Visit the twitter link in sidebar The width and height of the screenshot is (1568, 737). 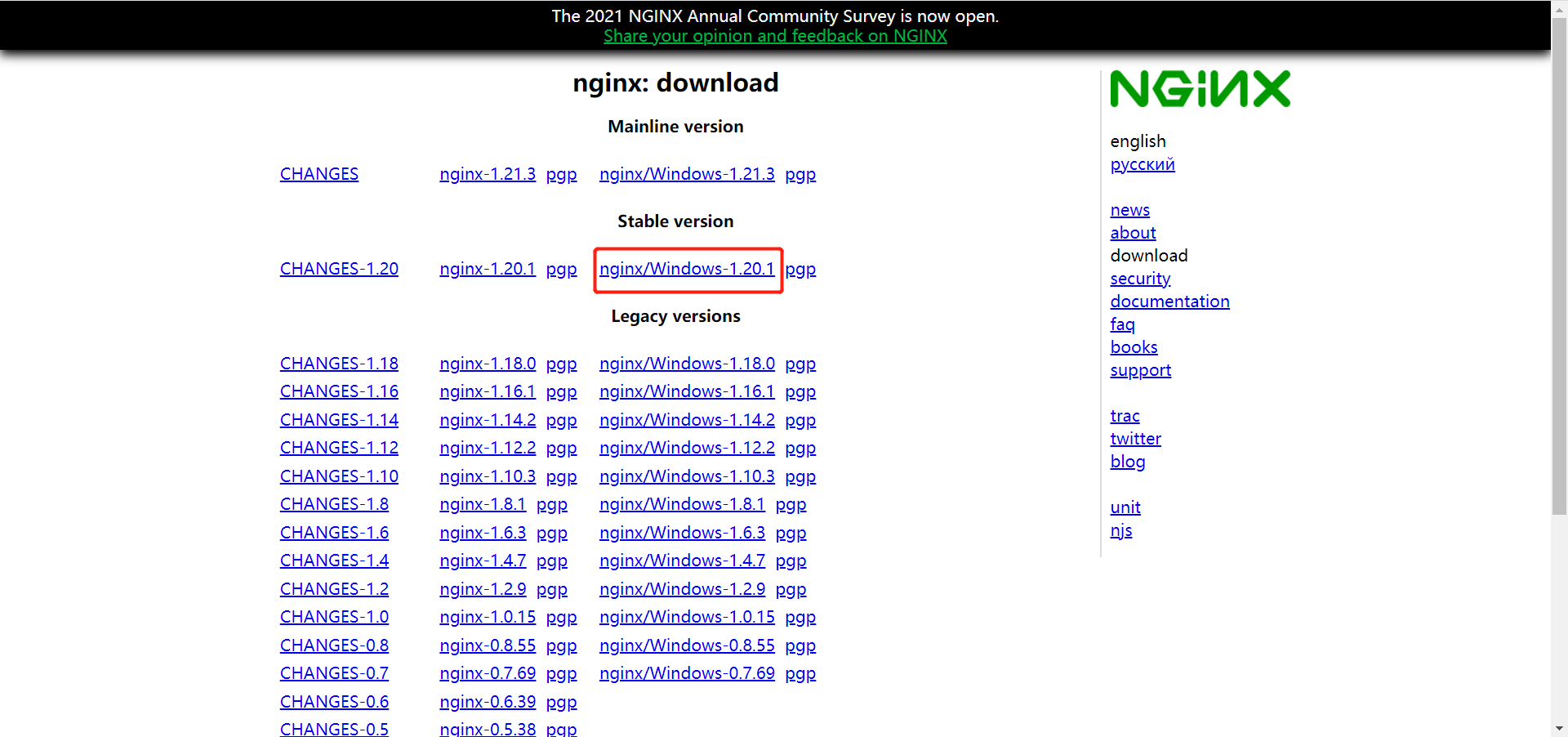tap(1135, 439)
